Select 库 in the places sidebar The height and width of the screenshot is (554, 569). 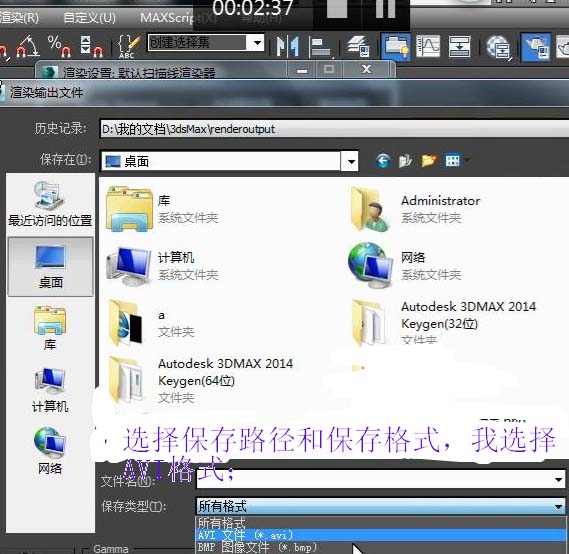[x=50, y=329]
